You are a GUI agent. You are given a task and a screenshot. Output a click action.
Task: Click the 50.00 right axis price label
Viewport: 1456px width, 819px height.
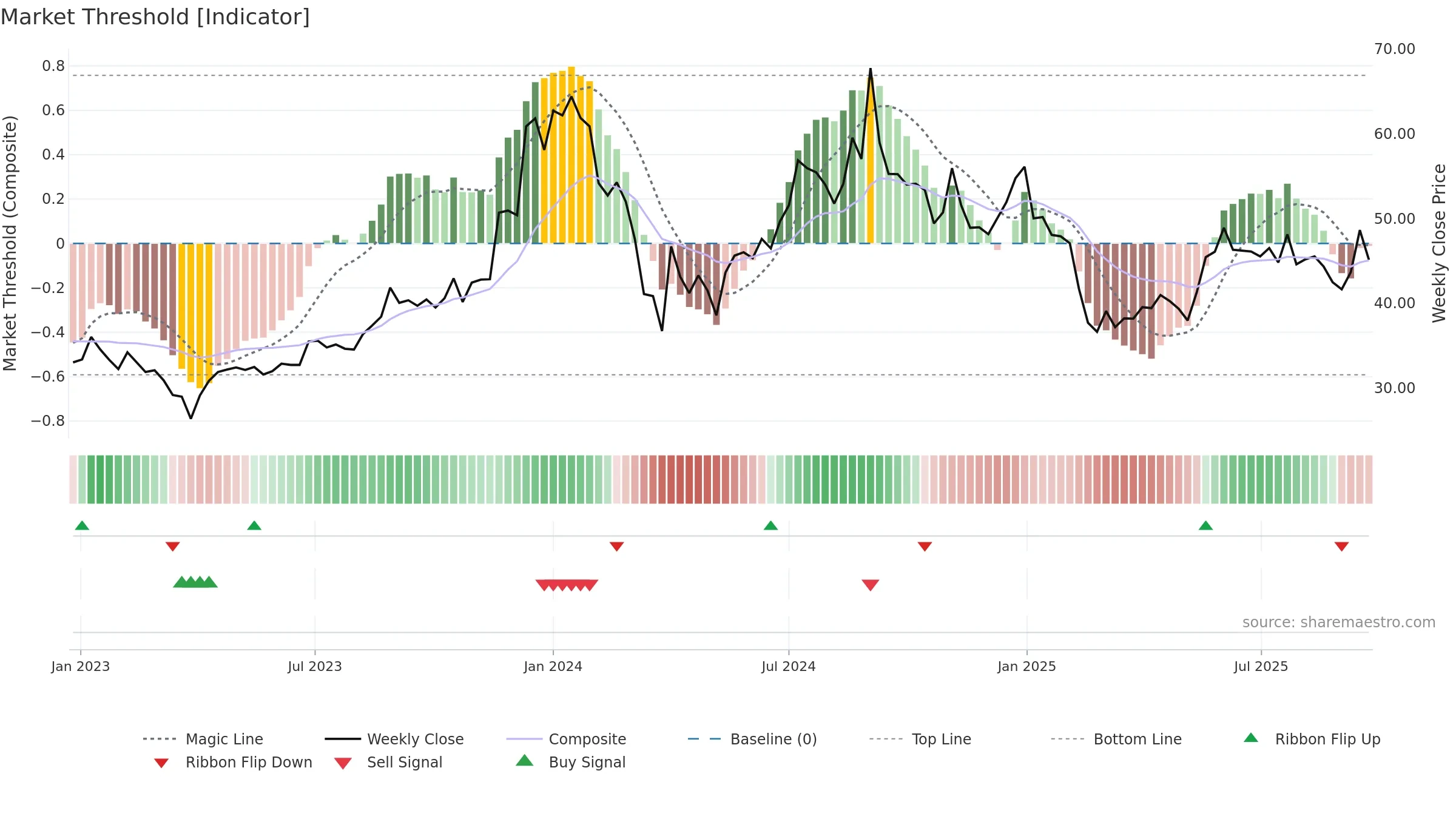tap(1395, 218)
